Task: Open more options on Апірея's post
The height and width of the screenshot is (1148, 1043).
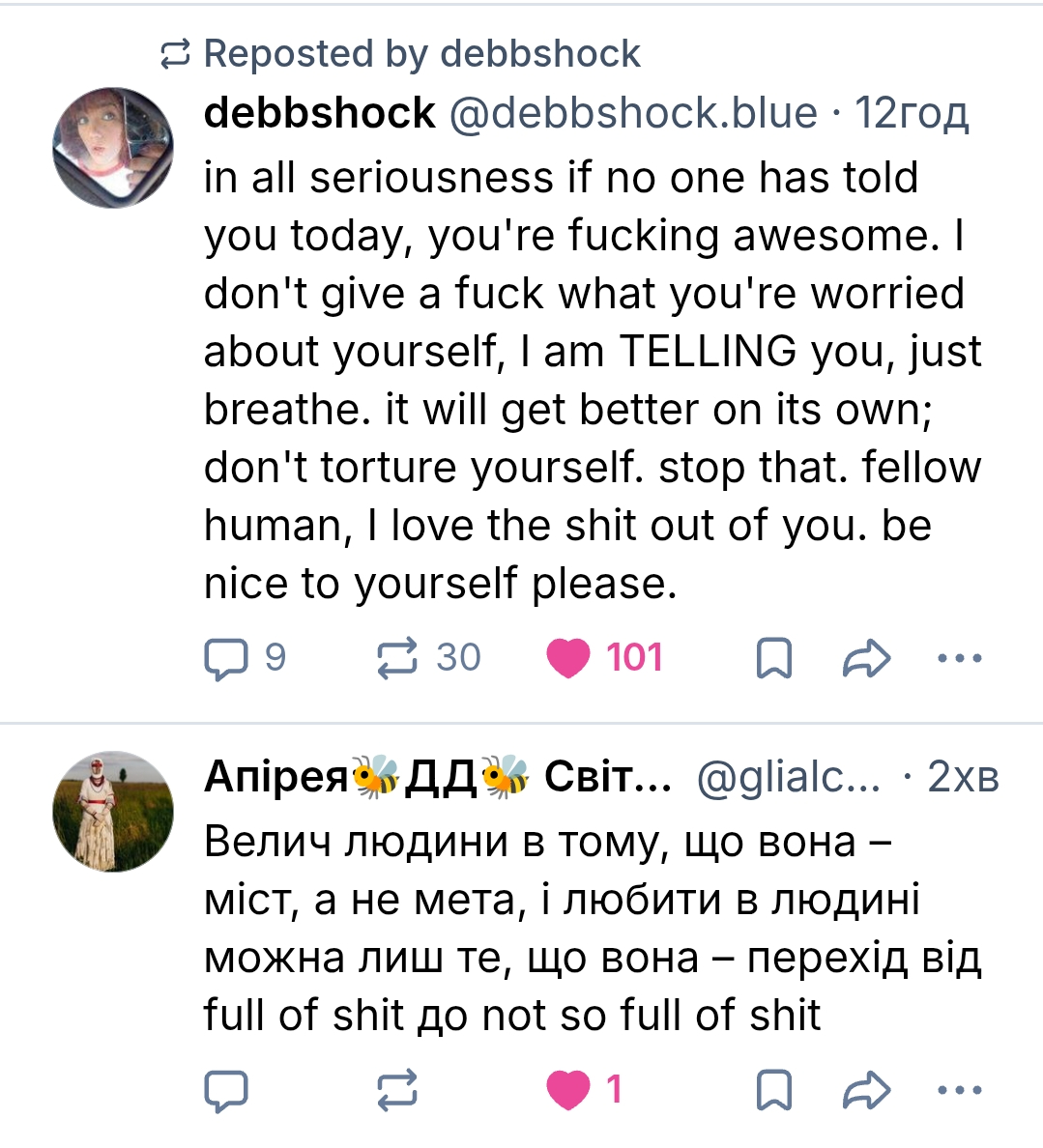Action: [x=960, y=1090]
